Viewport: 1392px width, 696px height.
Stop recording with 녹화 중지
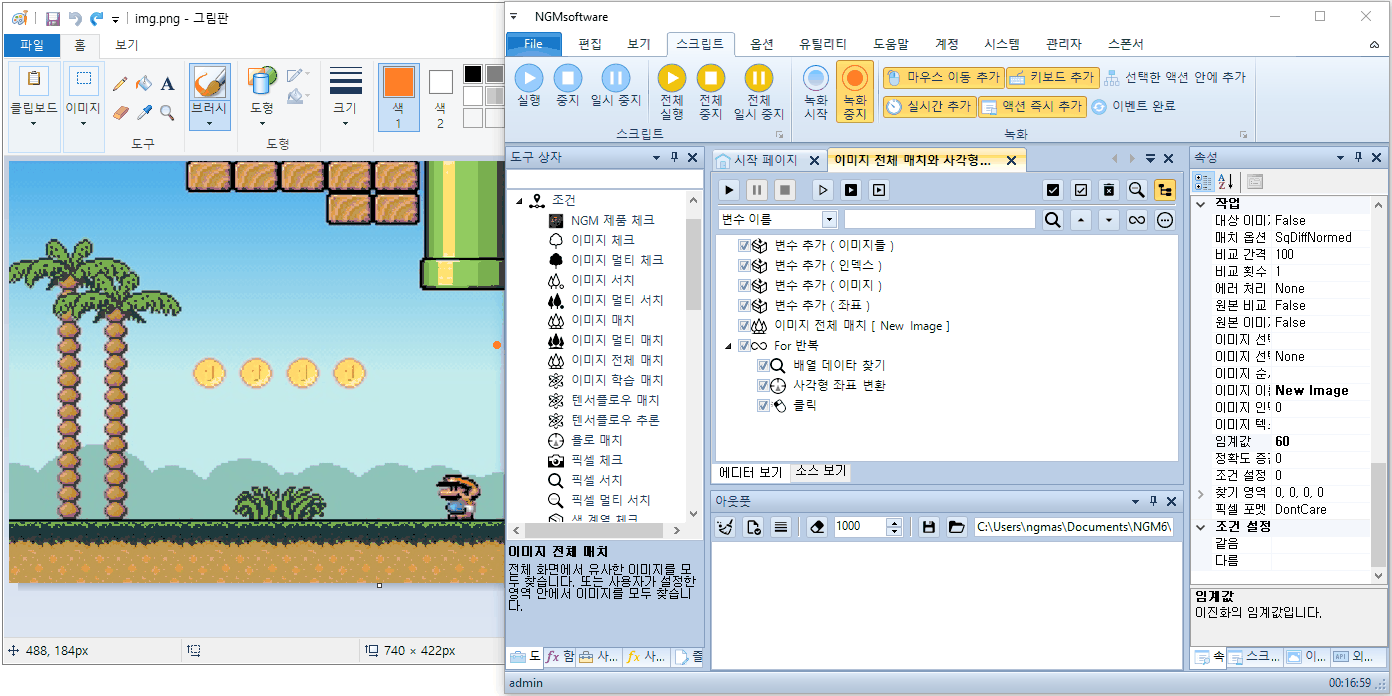855,92
